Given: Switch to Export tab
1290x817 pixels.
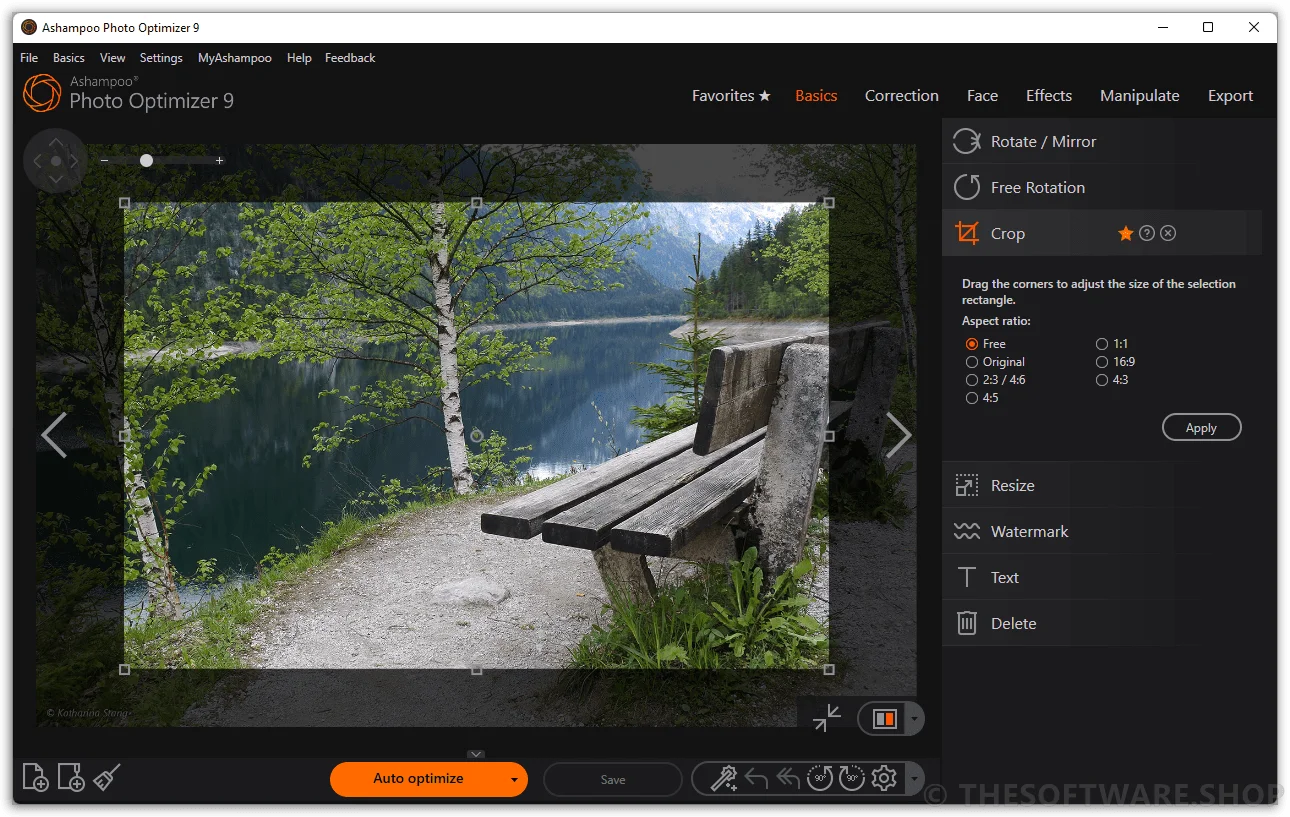Looking at the screenshot, I should tap(1230, 96).
